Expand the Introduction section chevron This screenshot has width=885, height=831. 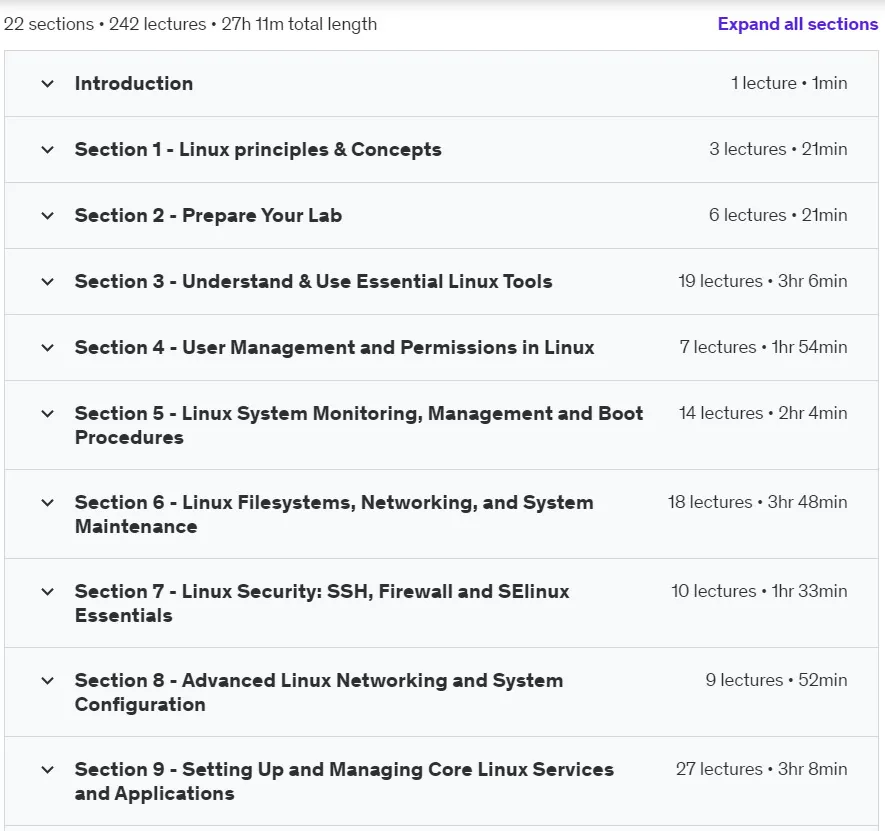(47, 84)
